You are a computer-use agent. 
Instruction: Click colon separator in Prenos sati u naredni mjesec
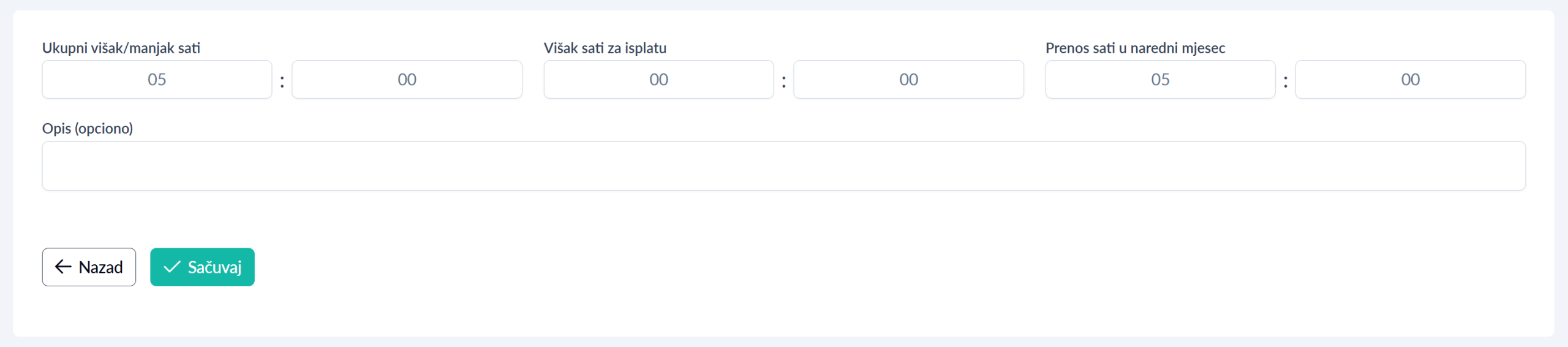point(1285,82)
